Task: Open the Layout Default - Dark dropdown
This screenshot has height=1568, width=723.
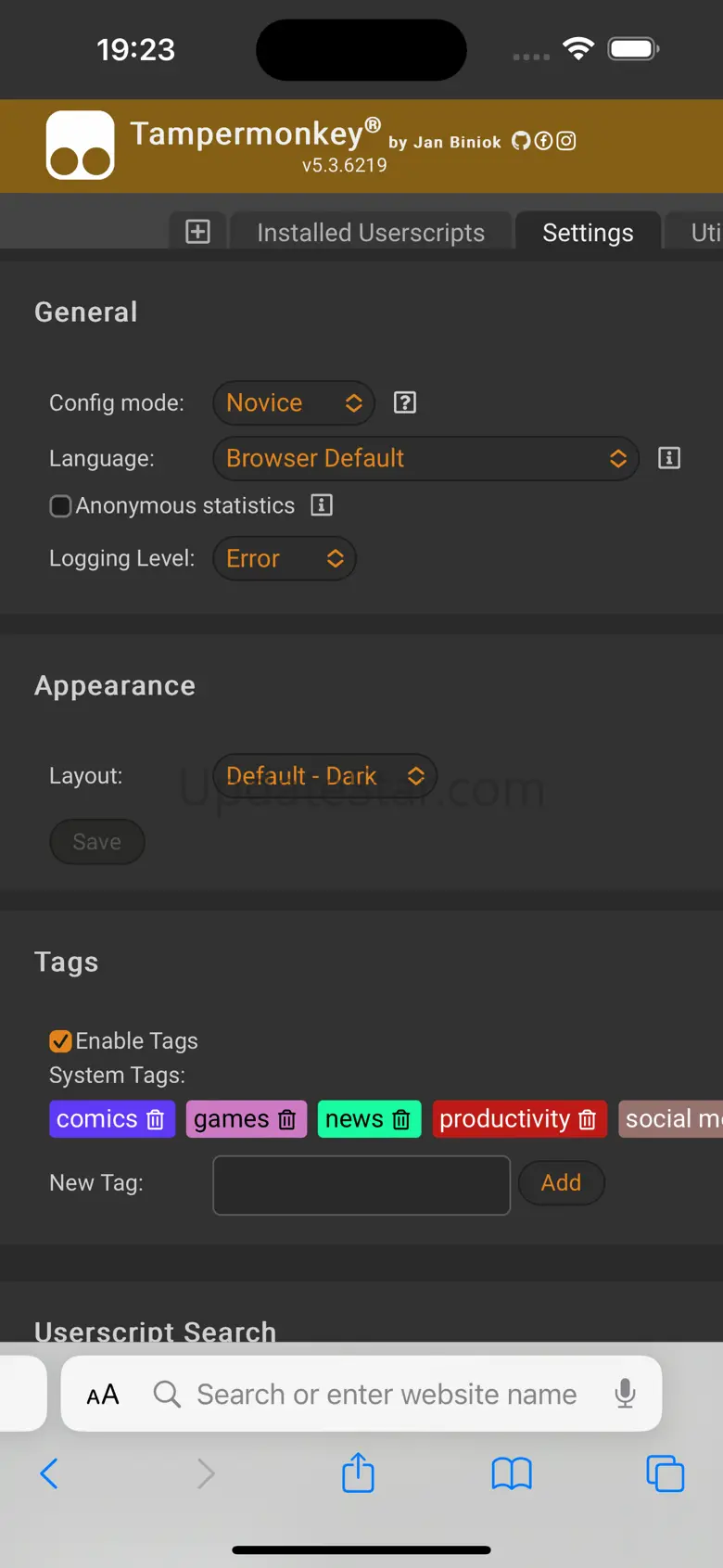Action: tap(324, 775)
